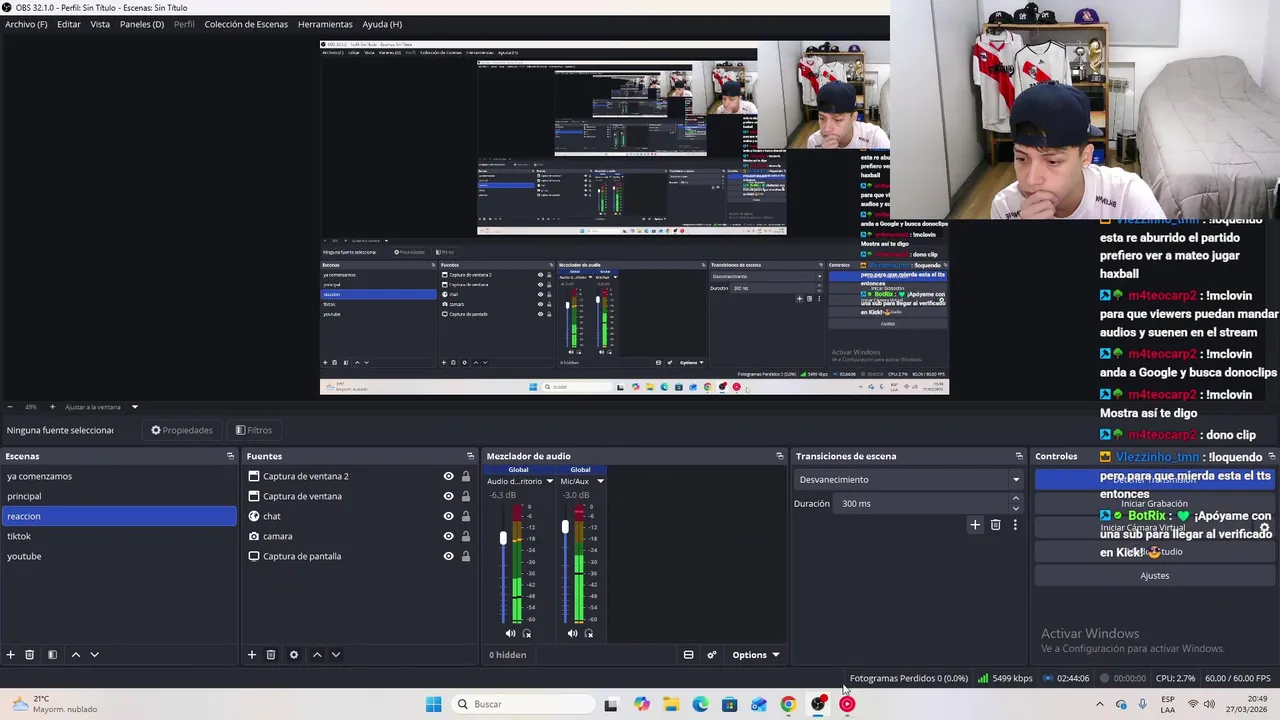Image resolution: width=1280 pixels, height=720 pixels.
Task: Adjust Audio del escritorio volume slider handle
Action: [x=503, y=538]
